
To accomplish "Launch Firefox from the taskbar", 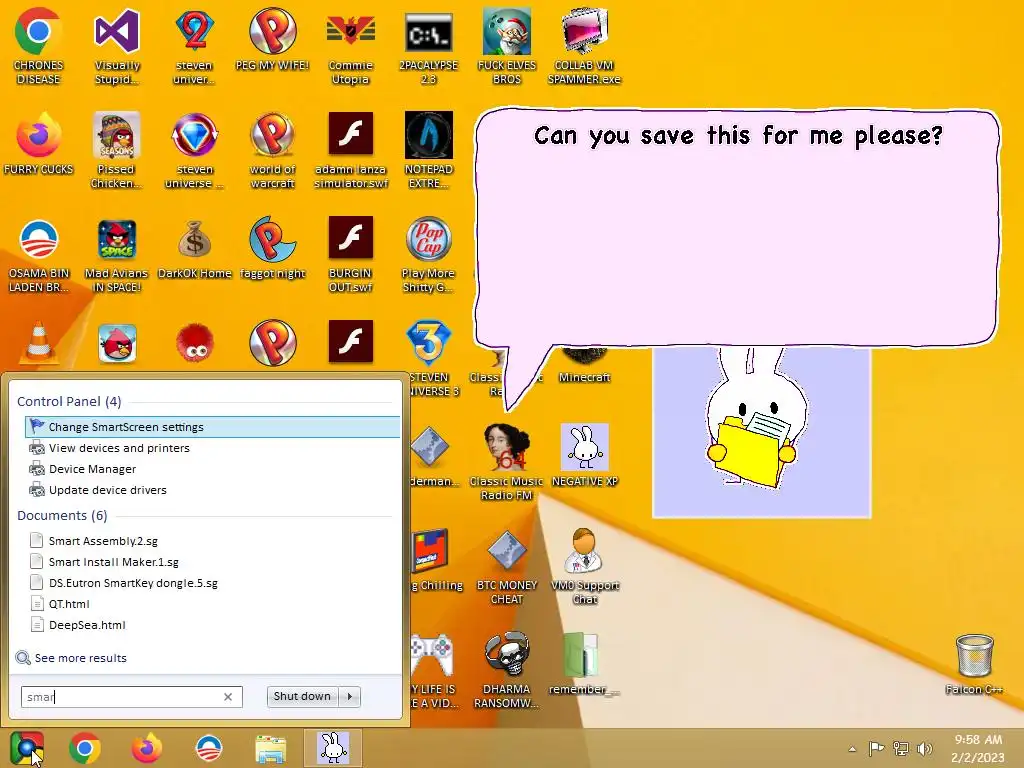I will 147,748.
